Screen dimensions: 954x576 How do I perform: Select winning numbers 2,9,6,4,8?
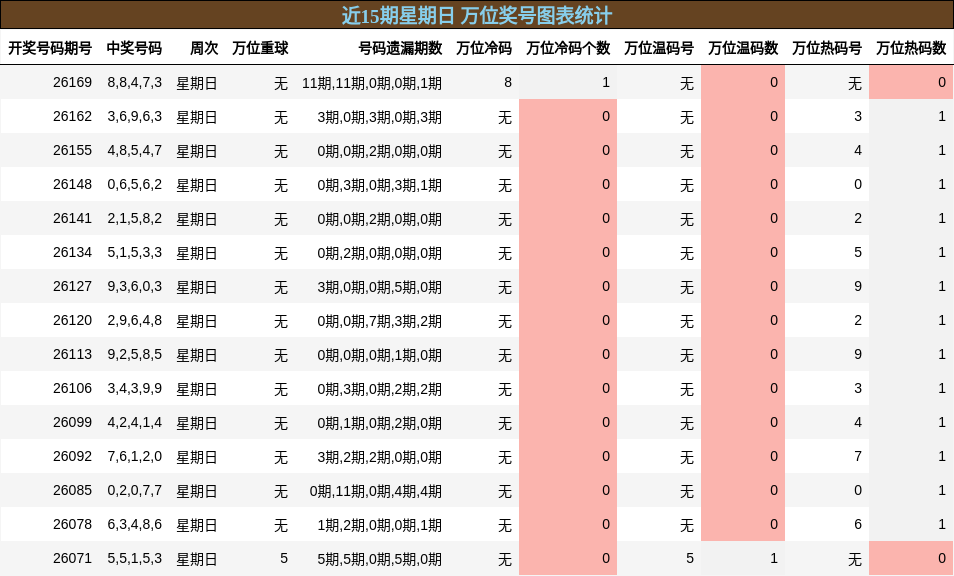134,321
